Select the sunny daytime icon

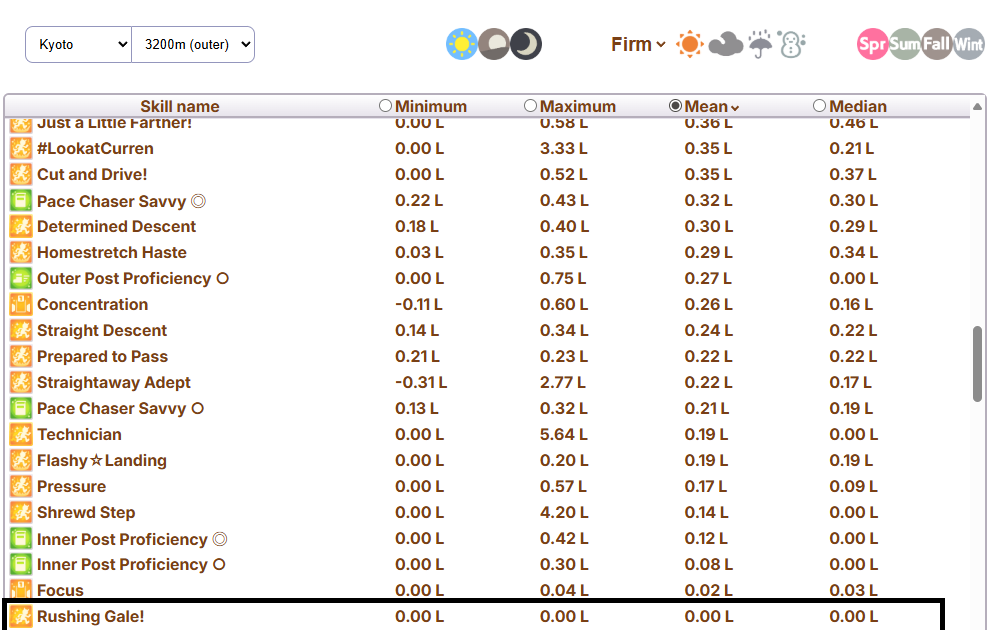click(x=461, y=44)
